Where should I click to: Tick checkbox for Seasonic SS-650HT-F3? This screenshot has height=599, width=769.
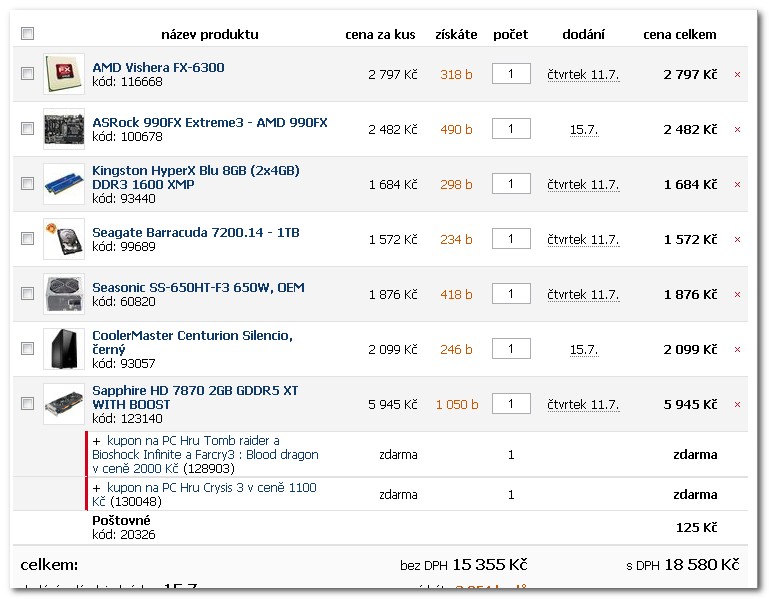click(28, 294)
